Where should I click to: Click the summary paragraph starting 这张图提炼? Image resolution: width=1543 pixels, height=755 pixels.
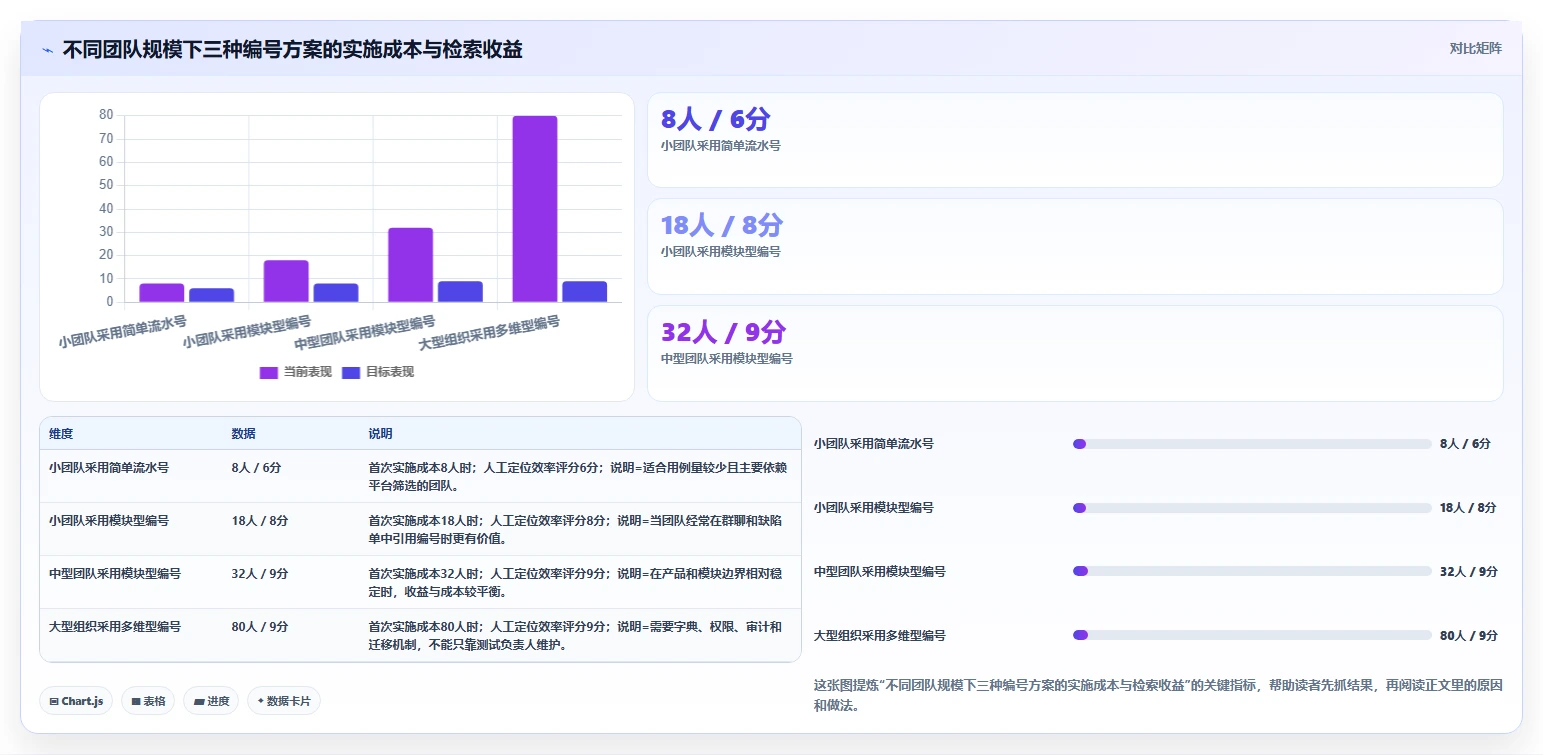tap(1158, 695)
